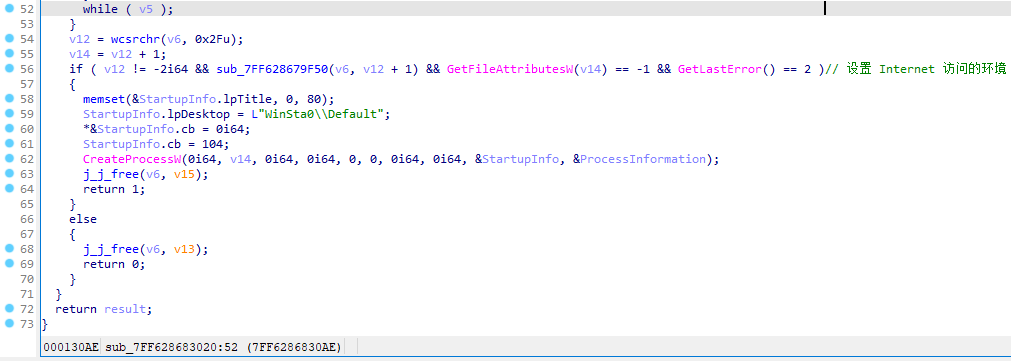This screenshot has width=1011, height=361.
Task: Click line number 57 in gutter
Action: pyautogui.click(x=26, y=84)
